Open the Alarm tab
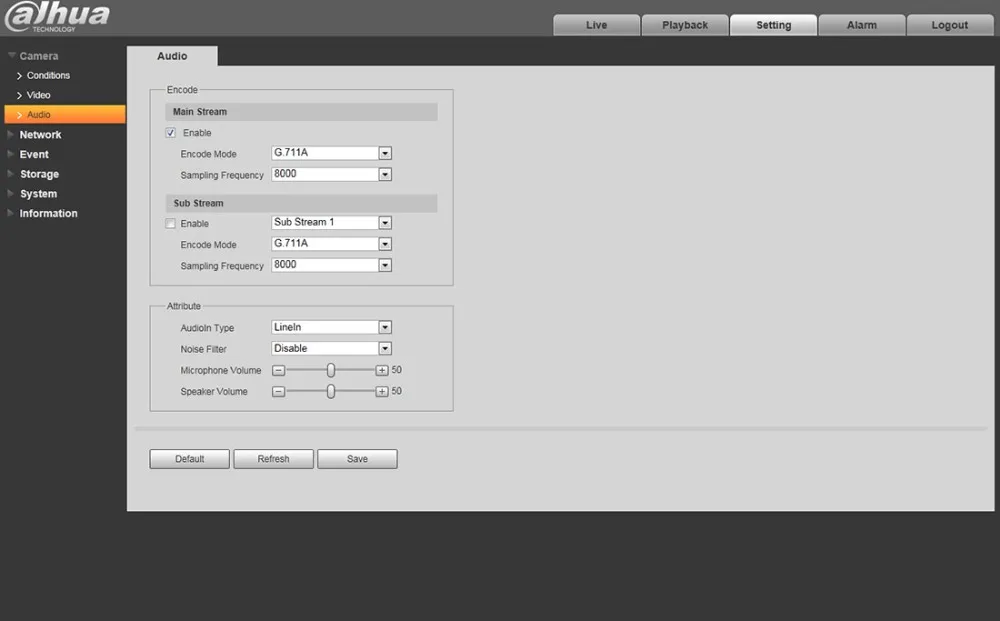Viewport: 1000px width, 621px height. coord(862,25)
